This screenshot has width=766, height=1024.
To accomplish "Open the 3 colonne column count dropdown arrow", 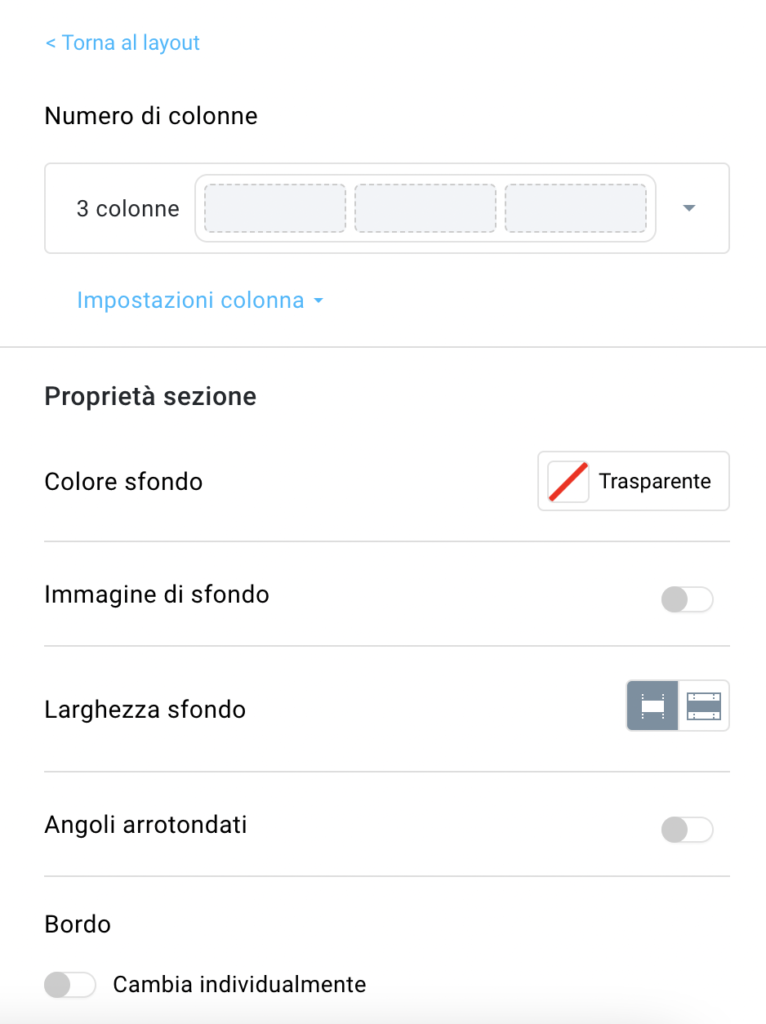I will coord(689,208).
